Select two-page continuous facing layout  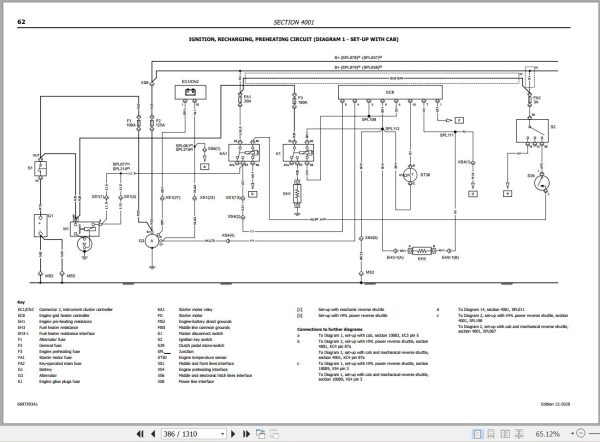tap(519, 434)
